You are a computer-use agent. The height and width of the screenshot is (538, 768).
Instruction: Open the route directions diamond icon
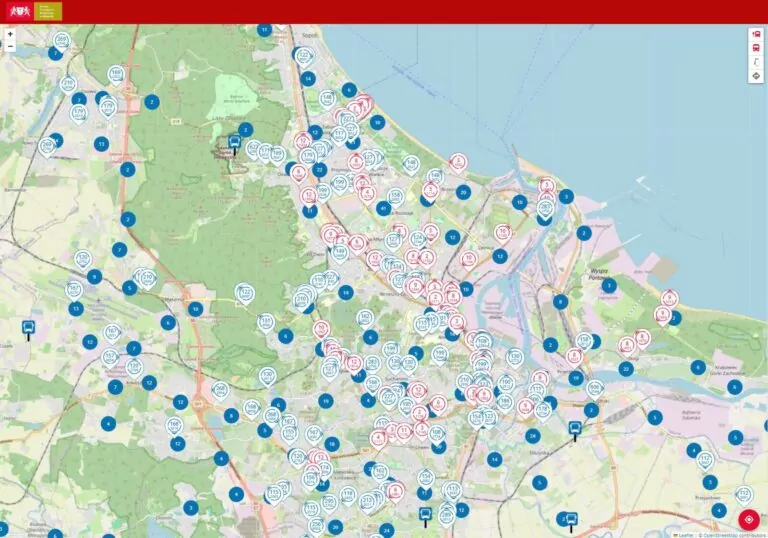755,76
